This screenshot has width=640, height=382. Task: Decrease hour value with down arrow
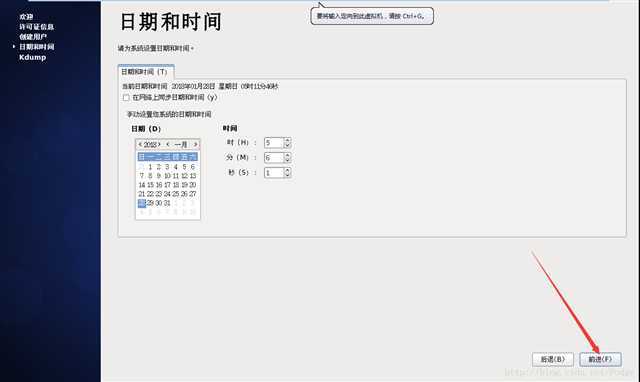click(287, 145)
